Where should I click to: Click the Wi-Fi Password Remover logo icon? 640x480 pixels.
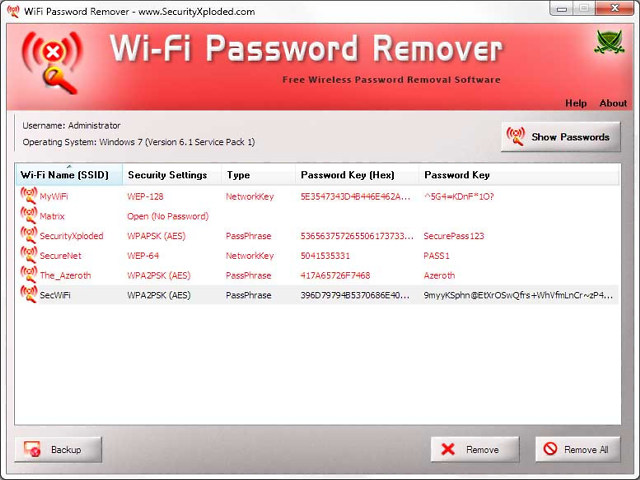tap(48, 58)
